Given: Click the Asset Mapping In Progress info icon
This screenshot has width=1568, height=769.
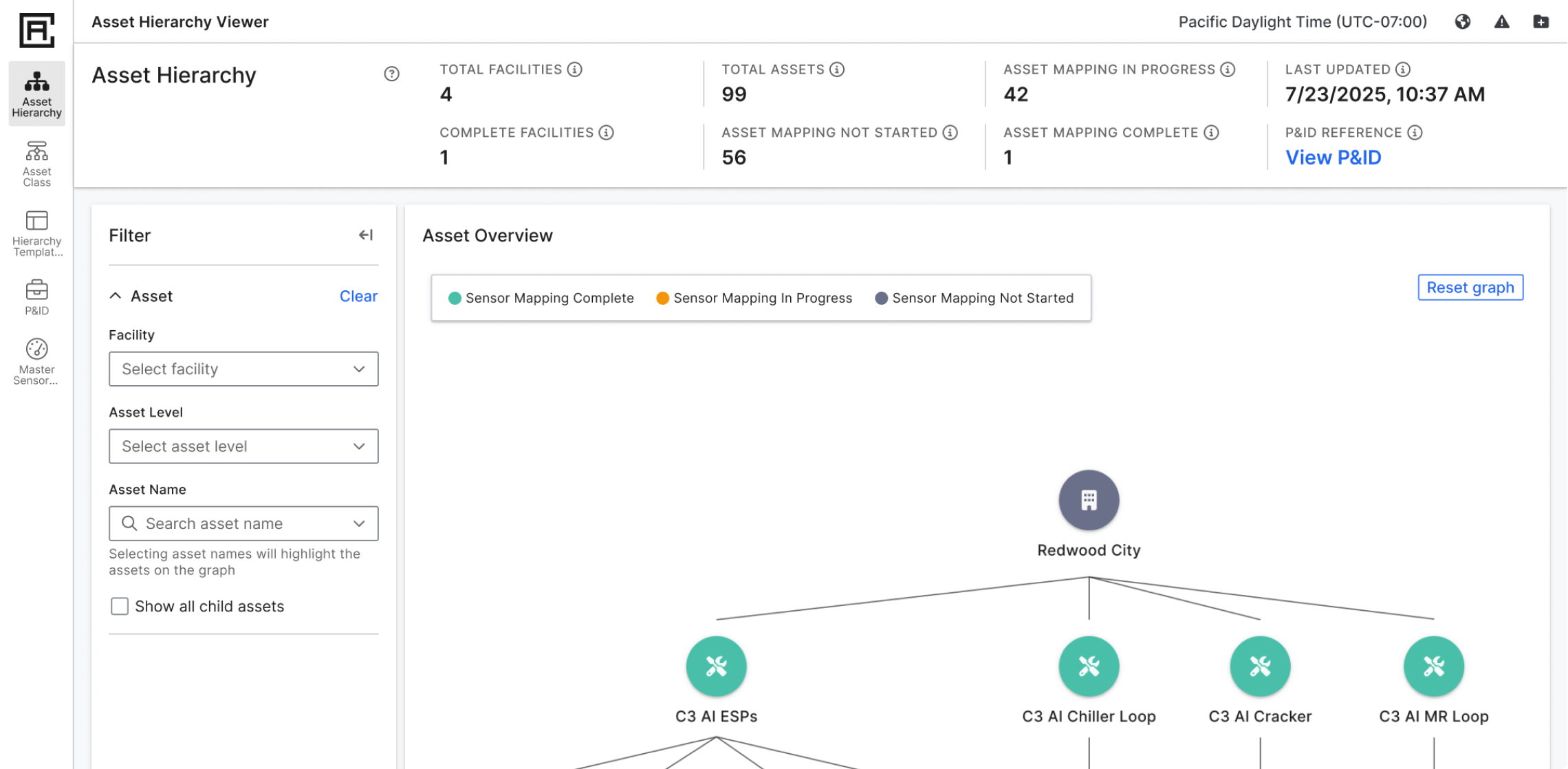Looking at the screenshot, I should (x=1228, y=69).
